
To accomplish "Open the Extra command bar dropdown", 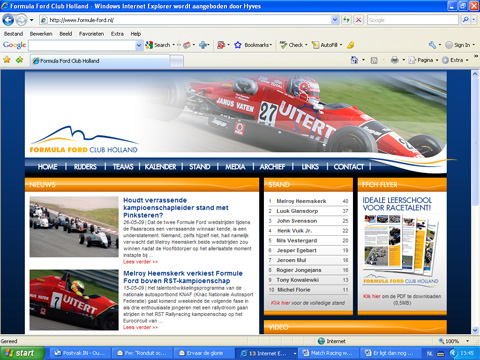I will click(x=455, y=60).
